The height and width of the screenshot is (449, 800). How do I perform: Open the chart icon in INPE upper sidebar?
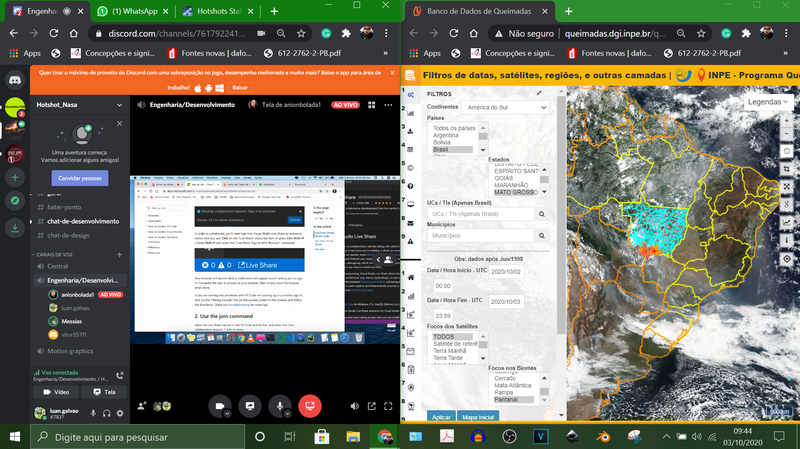[411, 113]
